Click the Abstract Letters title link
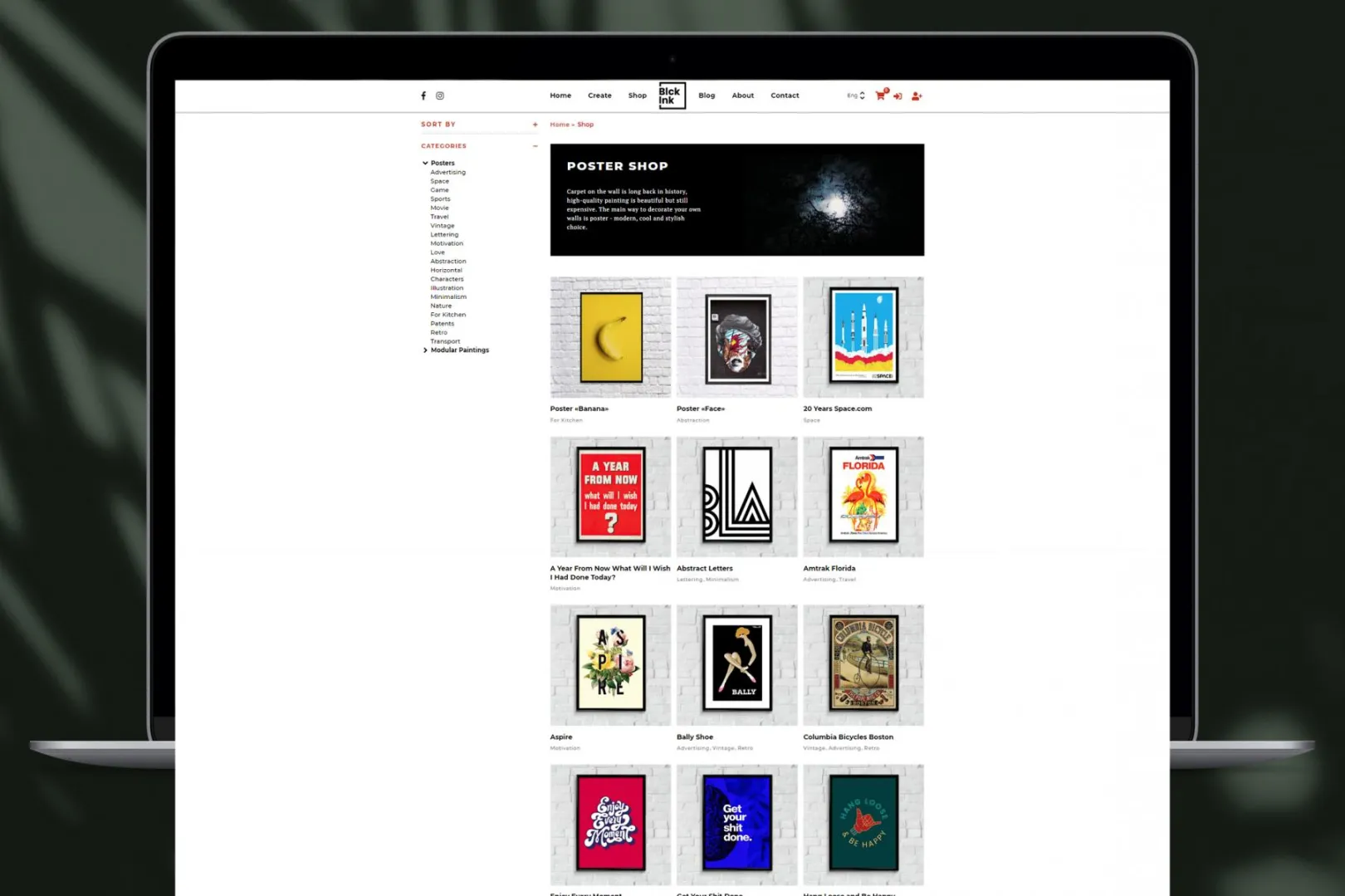 coord(705,569)
